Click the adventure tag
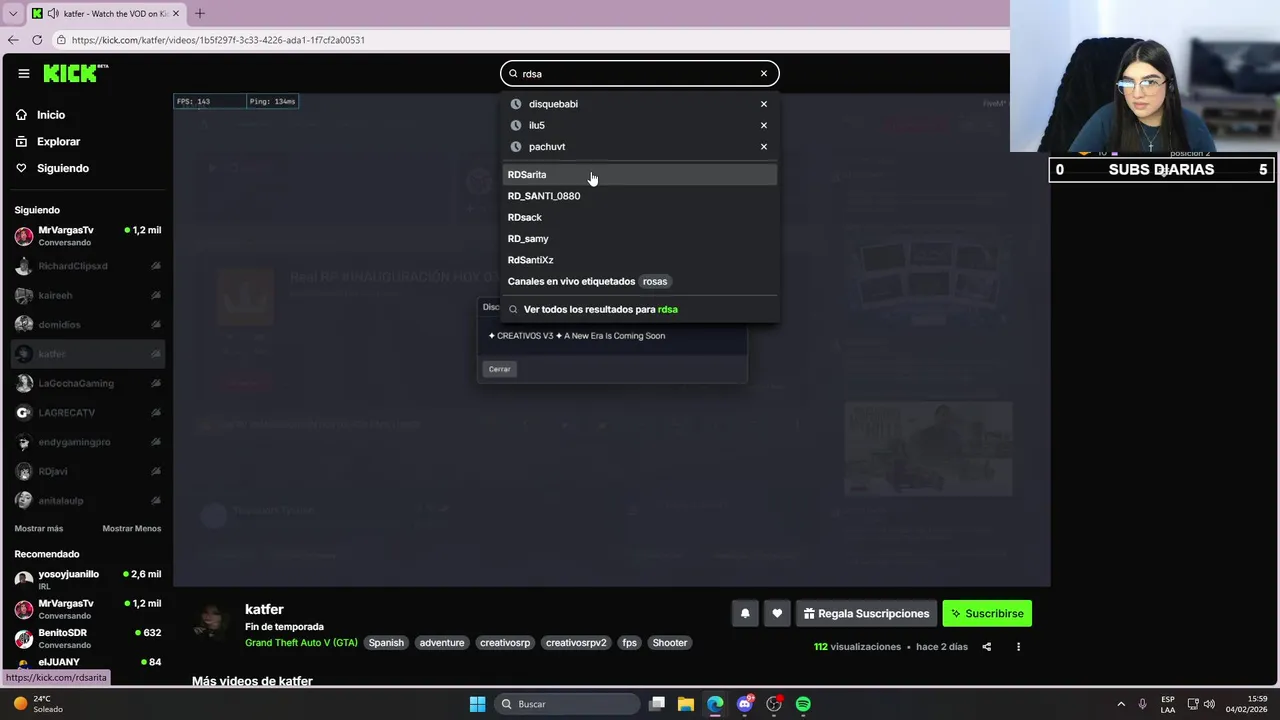The height and width of the screenshot is (720, 1280). 442,643
